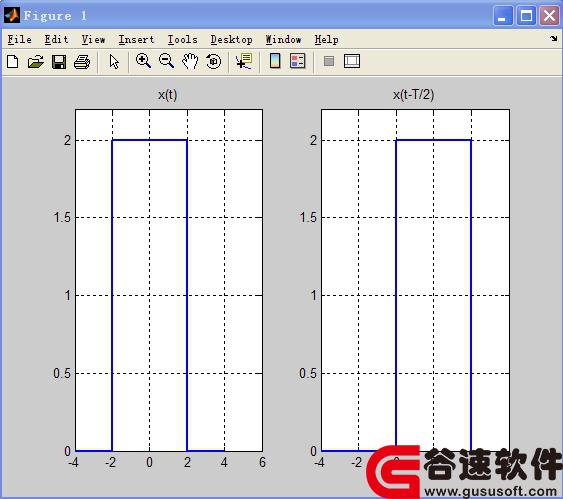The height and width of the screenshot is (499, 563).
Task: Click the Show Plot Tools icon
Action: click(x=352, y=61)
